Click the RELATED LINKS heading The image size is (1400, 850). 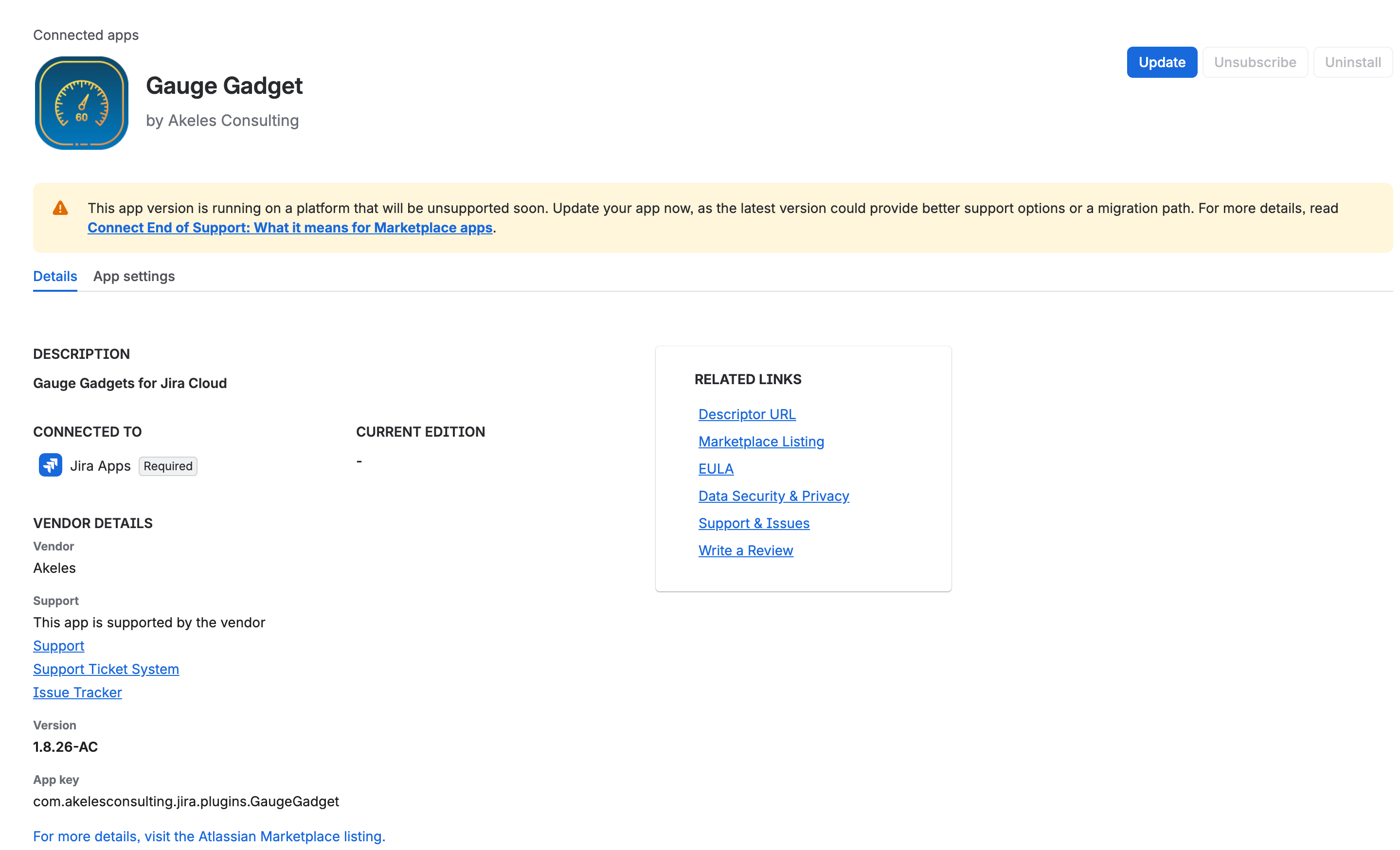point(748,379)
